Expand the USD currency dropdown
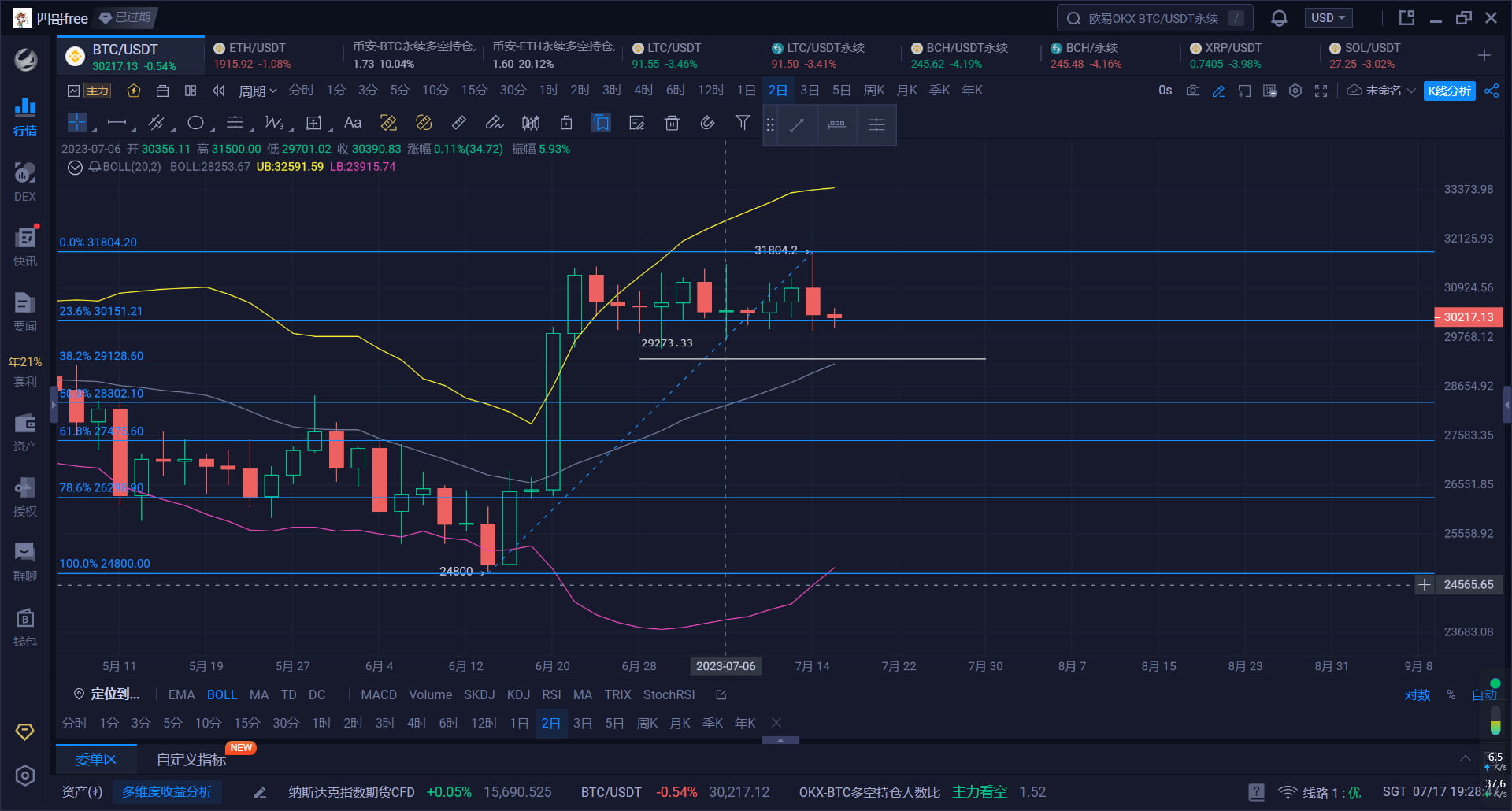The width and height of the screenshot is (1512, 811). pos(1328,18)
